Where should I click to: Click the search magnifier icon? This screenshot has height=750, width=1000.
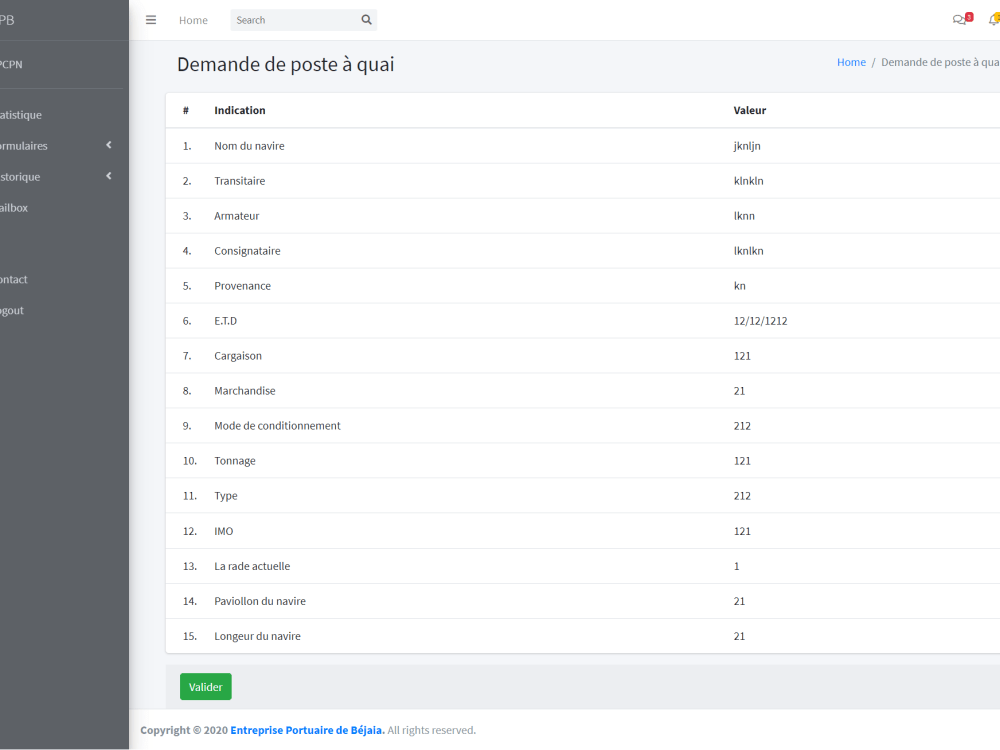click(367, 20)
